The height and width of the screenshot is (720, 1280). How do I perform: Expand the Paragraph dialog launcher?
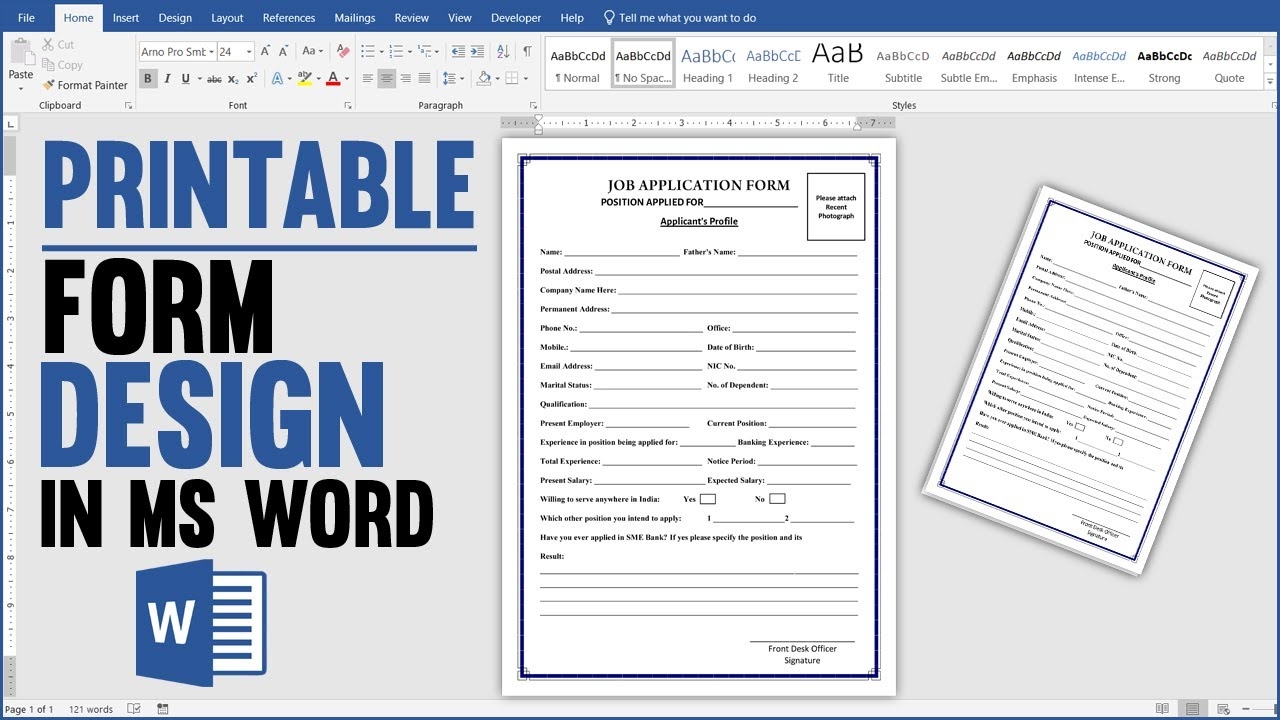pyautogui.click(x=534, y=105)
